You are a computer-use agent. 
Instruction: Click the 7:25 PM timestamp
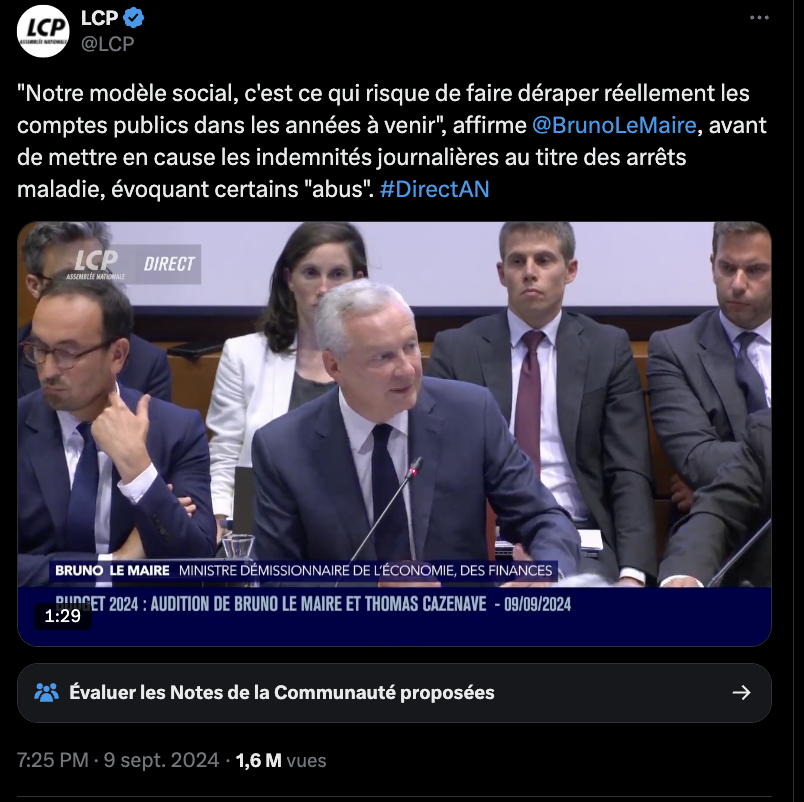(x=53, y=760)
